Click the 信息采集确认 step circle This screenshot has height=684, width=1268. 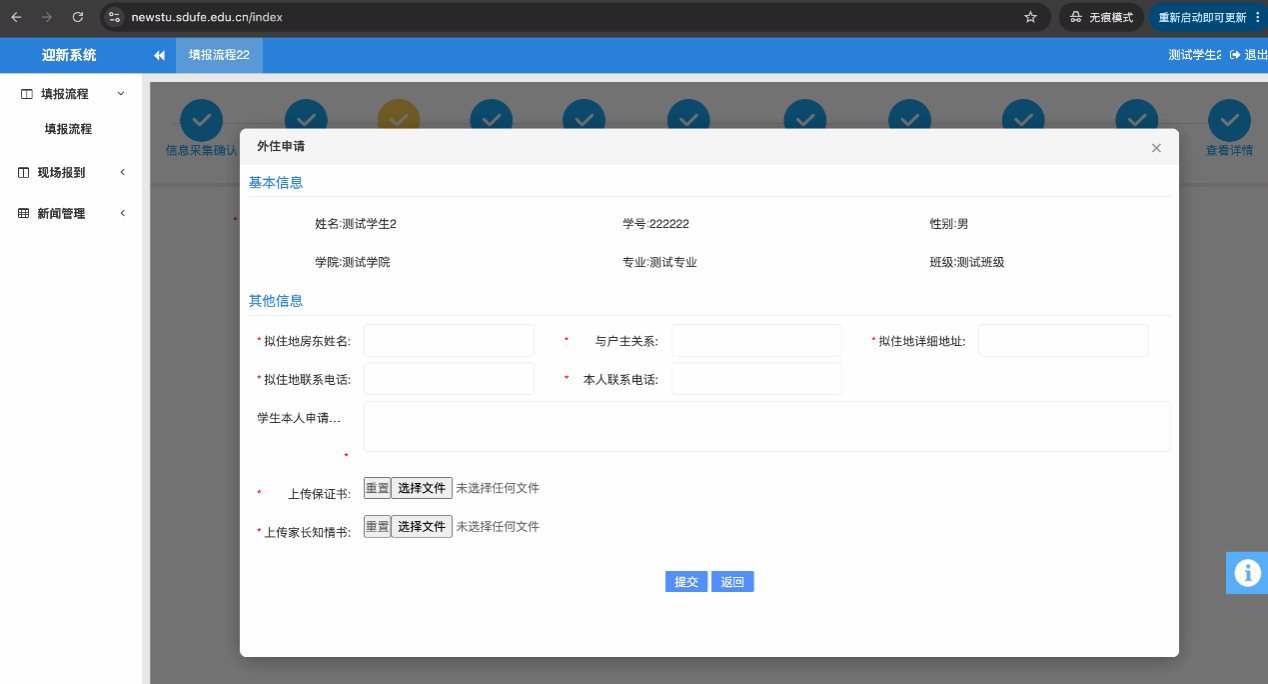[x=201, y=120]
